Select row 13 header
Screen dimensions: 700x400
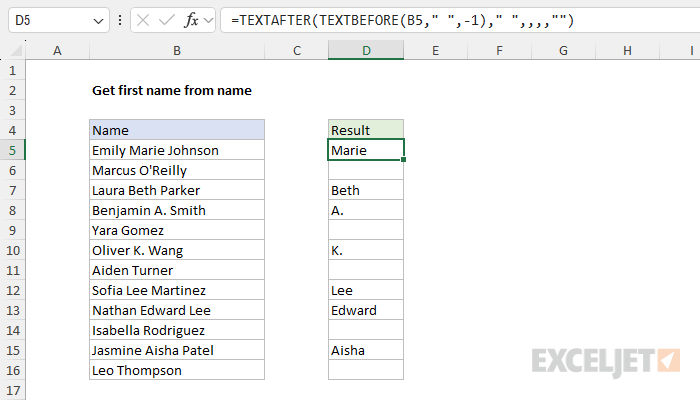pyautogui.click(x=12, y=310)
